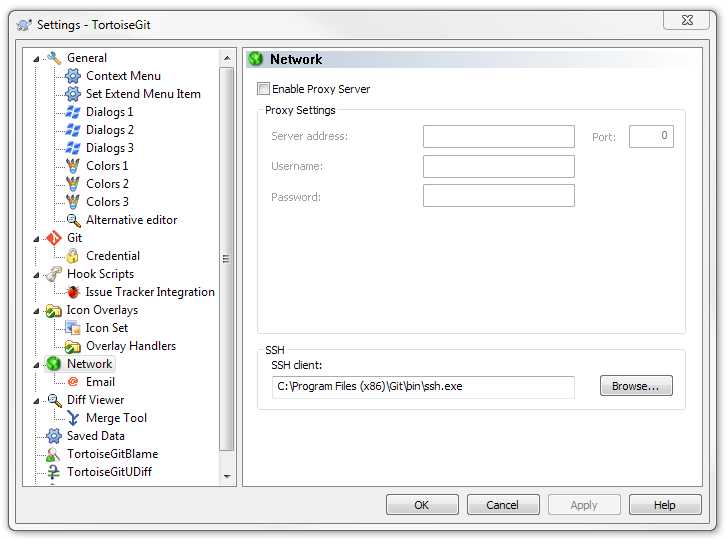Viewport: 727px width, 540px height.
Task: Collapse the Hook Scripts tree node
Action: (x=36, y=275)
